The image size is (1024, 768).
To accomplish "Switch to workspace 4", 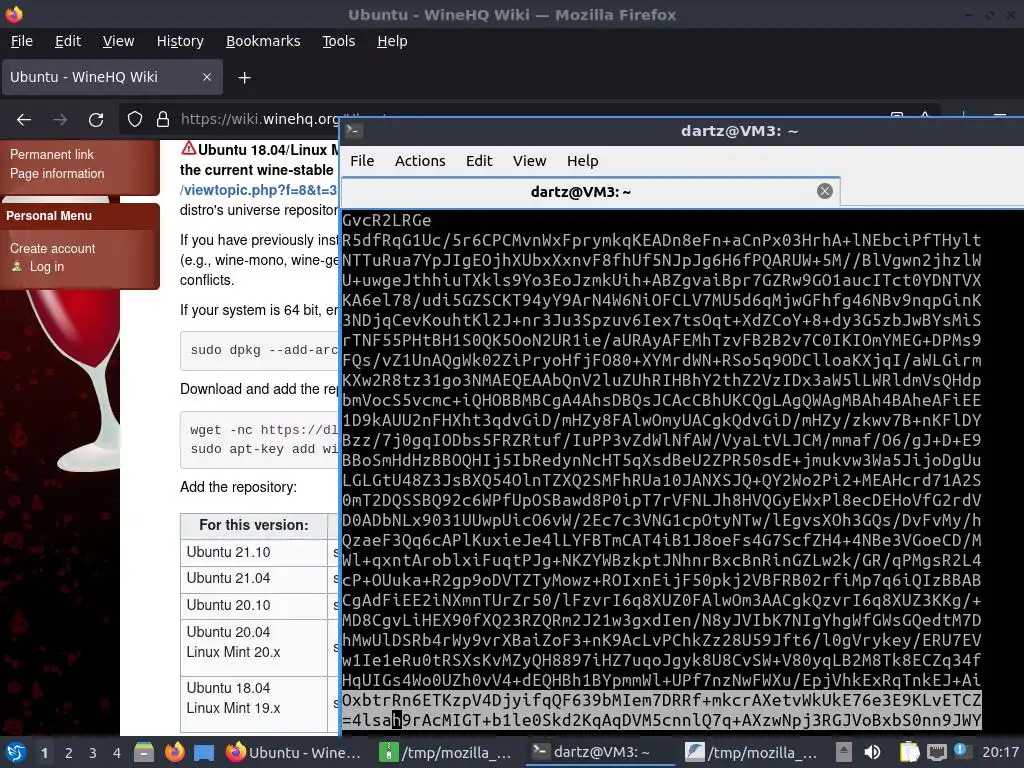I will point(116,752).
